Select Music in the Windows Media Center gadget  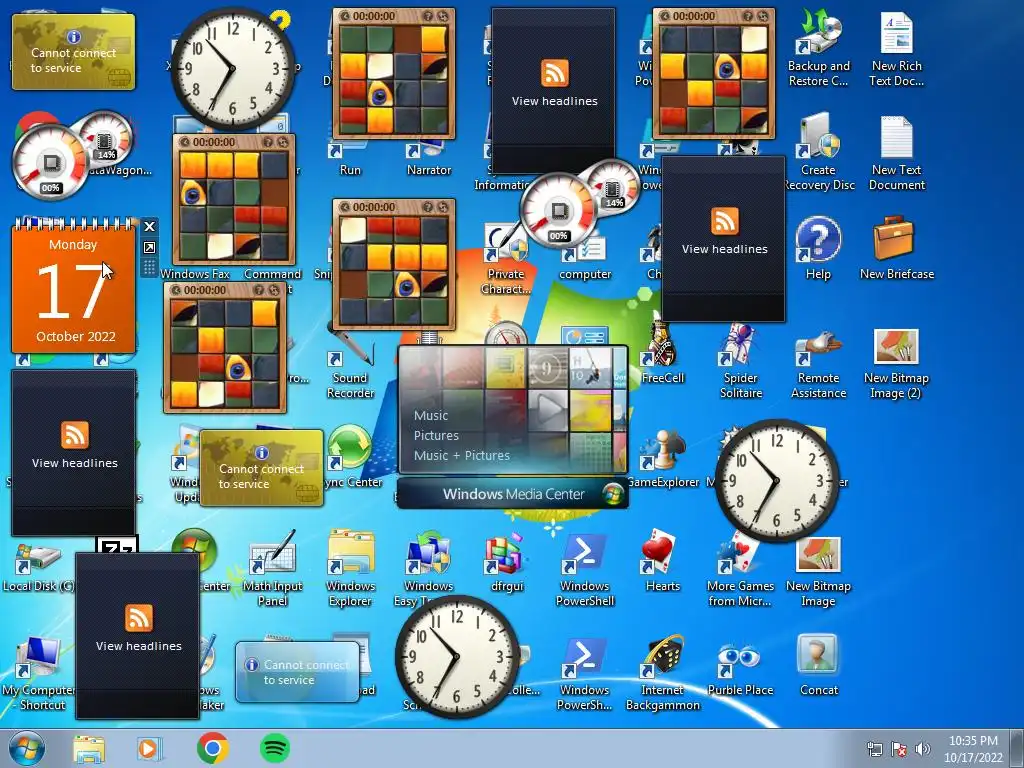point(431,415)
